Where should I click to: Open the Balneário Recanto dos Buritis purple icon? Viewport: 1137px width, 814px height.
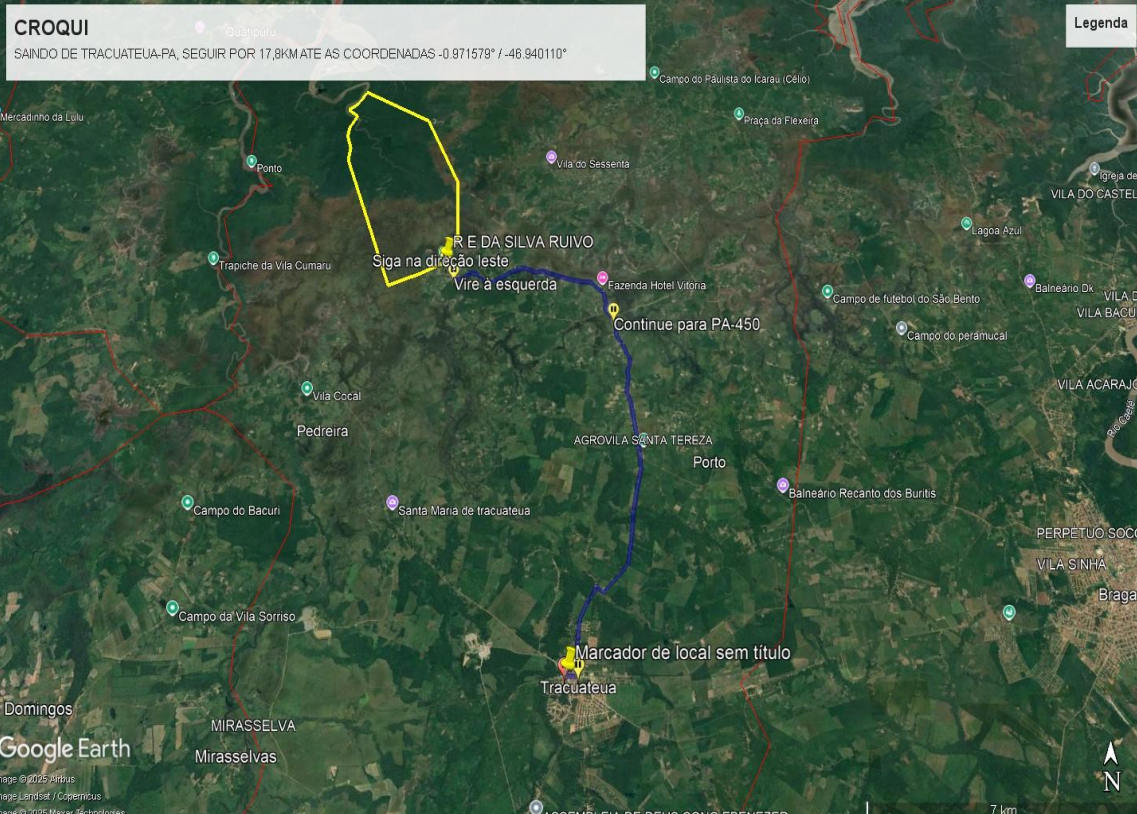[x=783, y=485]
